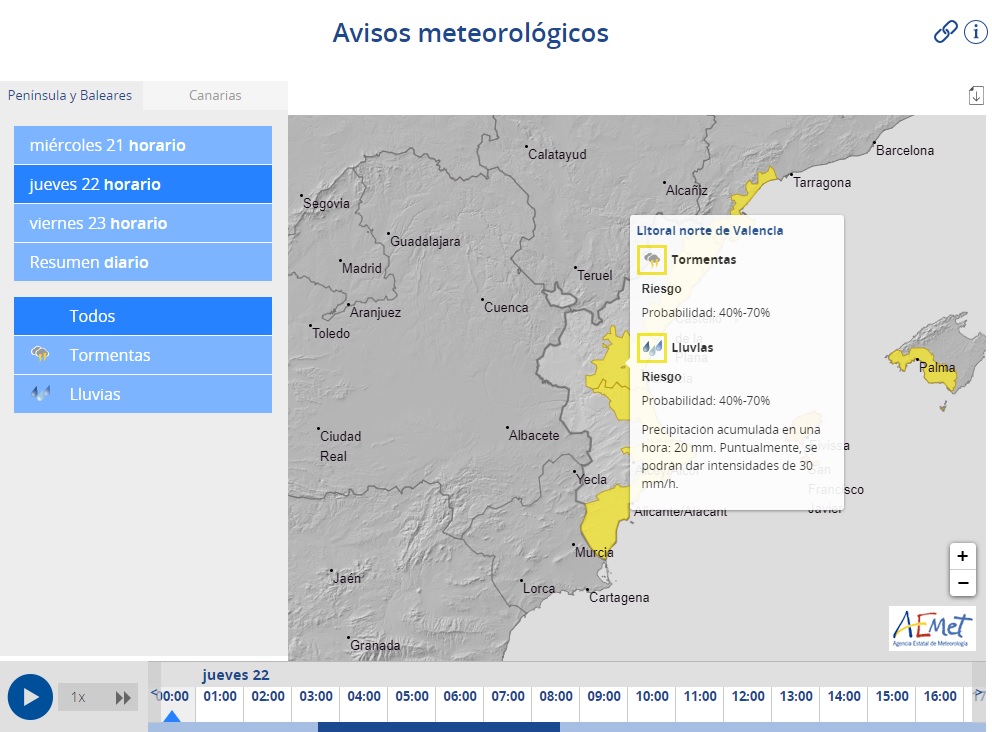Viewport: 992px width, 732px height.
Task: Copy the page link via chain icon
Action: point(945,32)
